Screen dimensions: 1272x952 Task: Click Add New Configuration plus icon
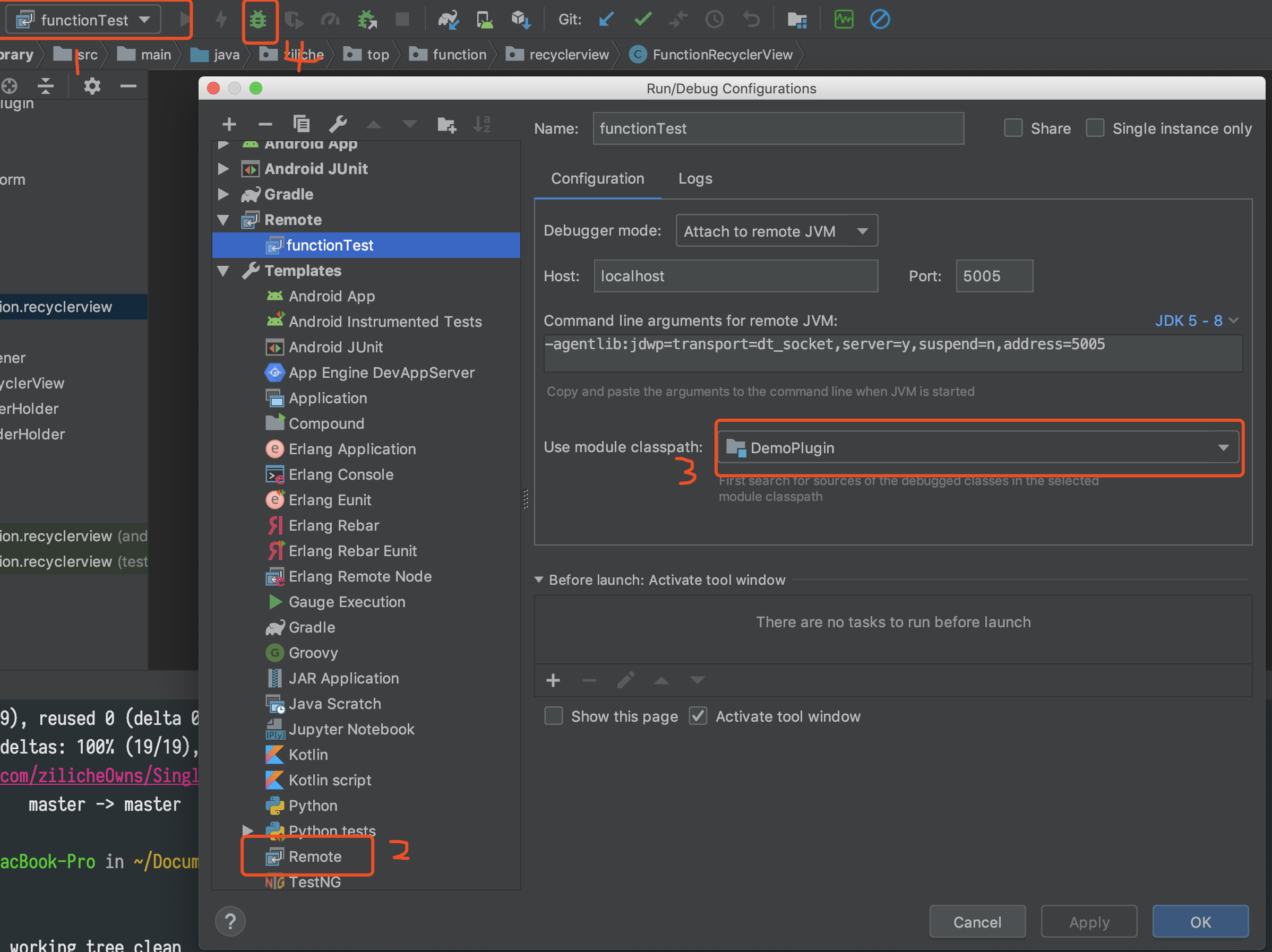point(229,124)
